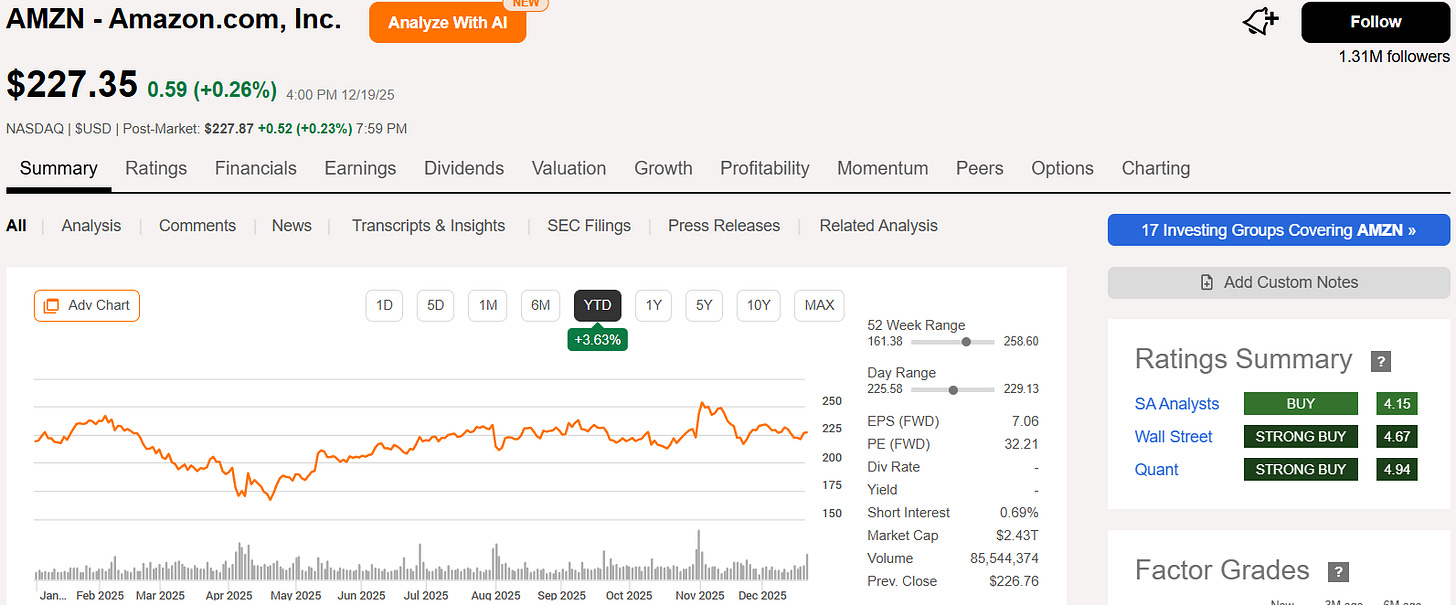This screenshot has height=605, width=1456.
Task: Click the Prev. Close value $226.76
Action: point(1014,581)
